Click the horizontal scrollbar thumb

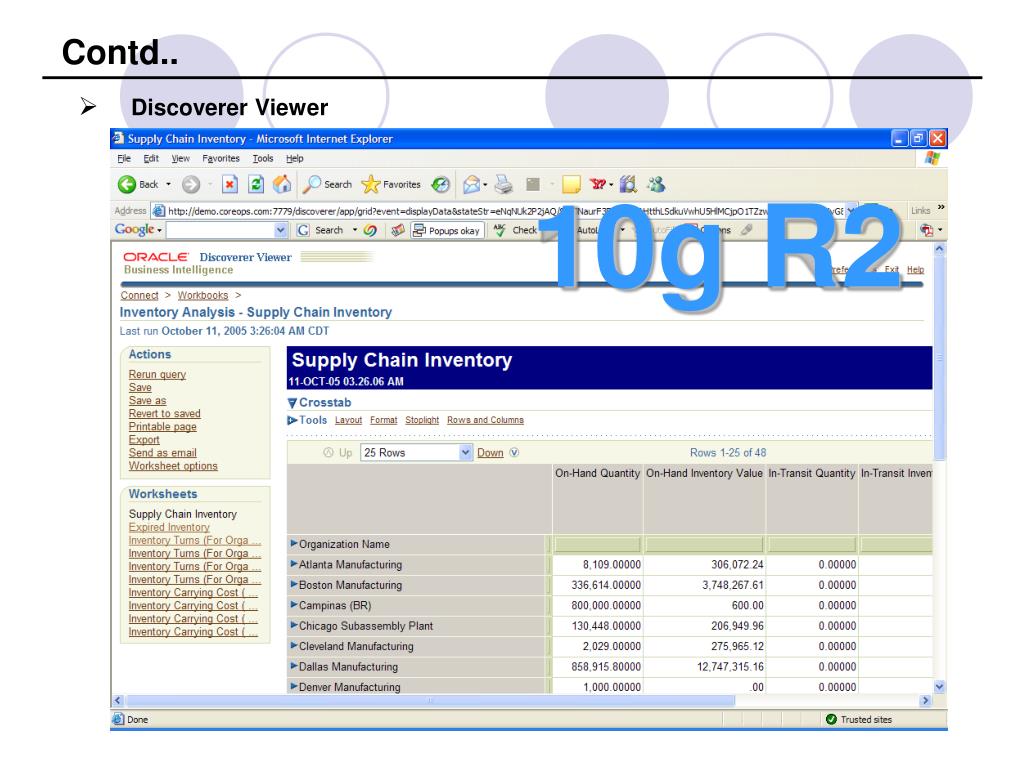429,701
